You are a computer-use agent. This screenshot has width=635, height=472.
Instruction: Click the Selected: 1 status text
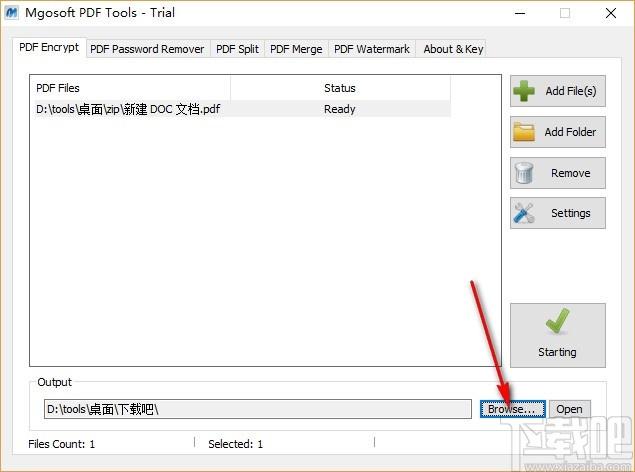pyautogui.click(x=236, y=444)
